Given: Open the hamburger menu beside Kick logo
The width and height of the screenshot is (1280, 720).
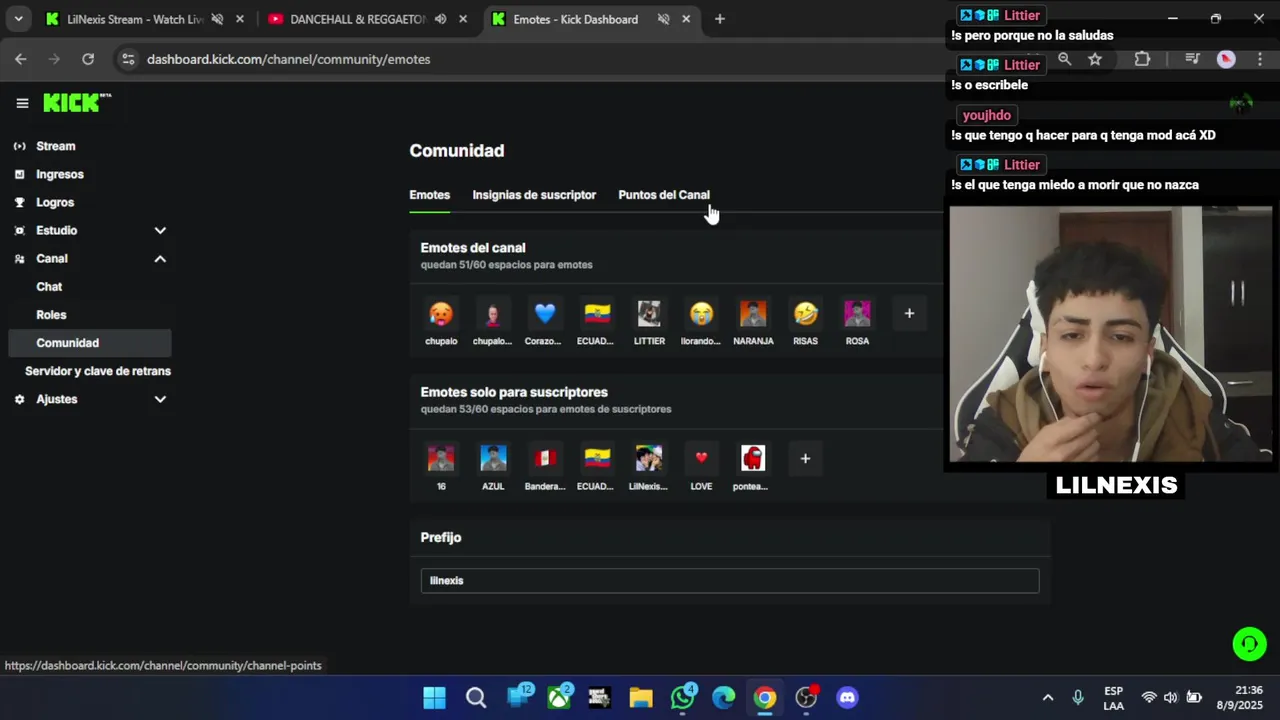Looking at the screenshot, I should click(22, 103).
